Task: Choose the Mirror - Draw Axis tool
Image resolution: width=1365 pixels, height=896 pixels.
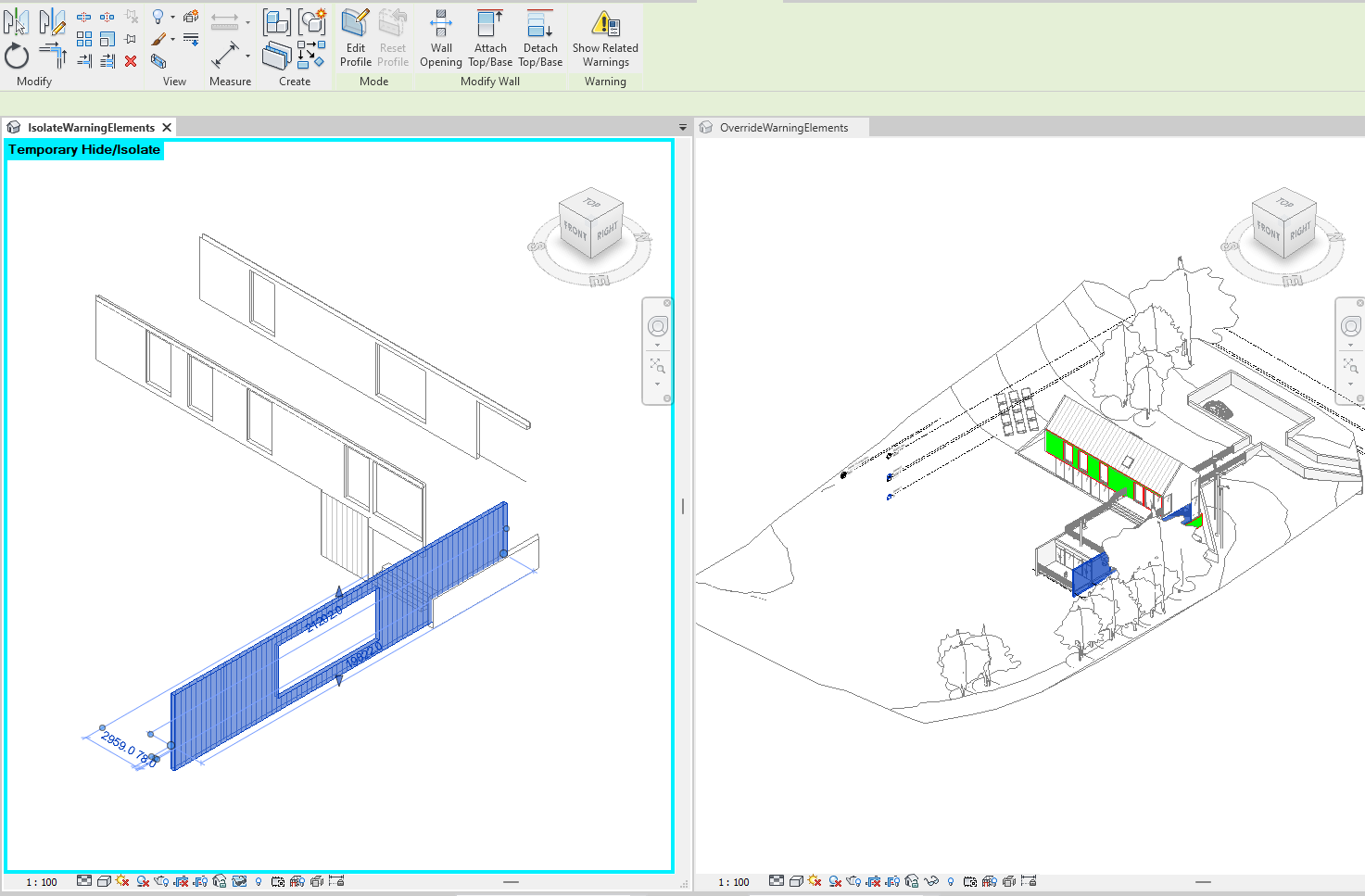Action: [53, 20]
